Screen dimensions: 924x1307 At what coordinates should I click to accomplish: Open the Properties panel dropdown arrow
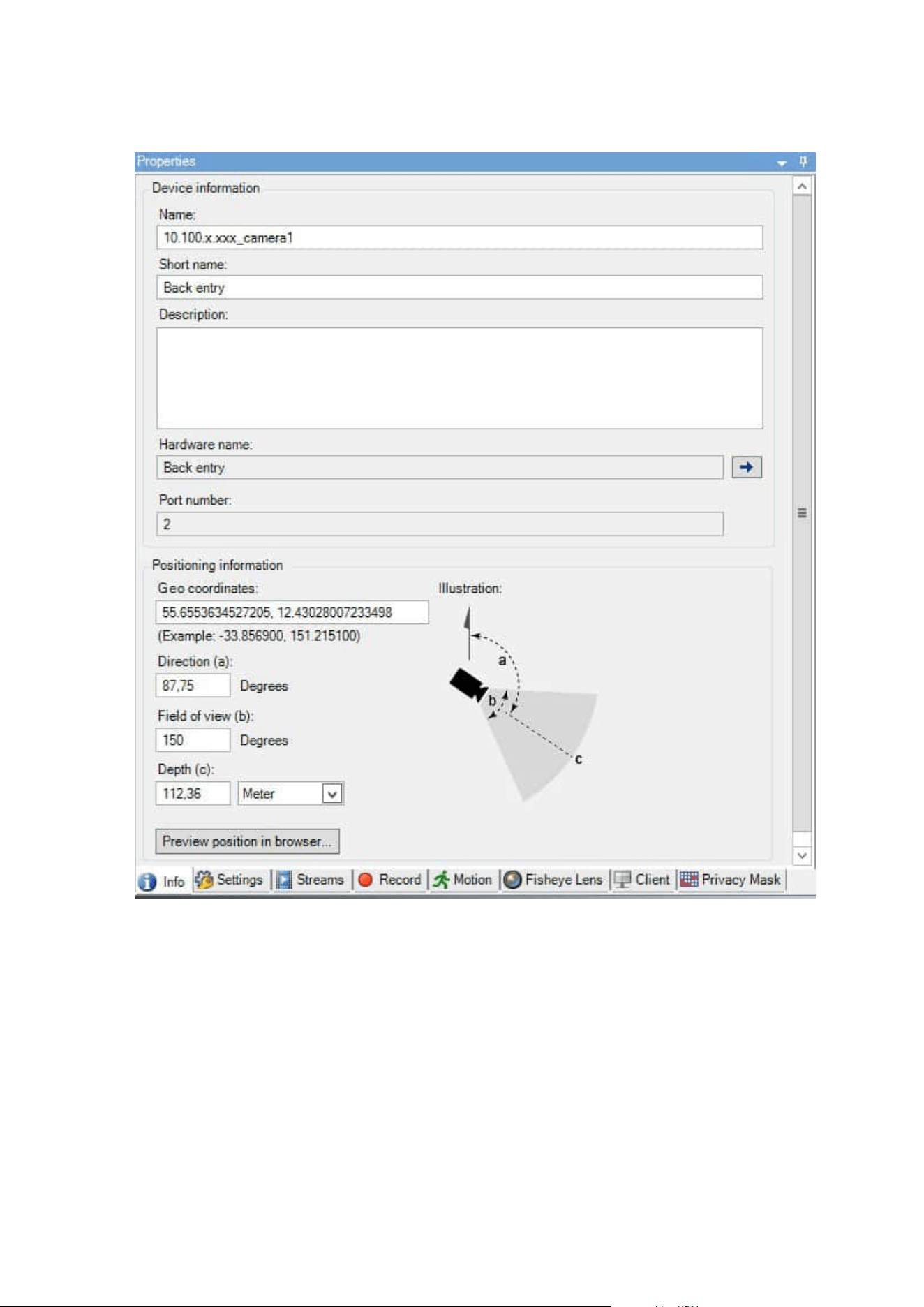pos(782,163)
